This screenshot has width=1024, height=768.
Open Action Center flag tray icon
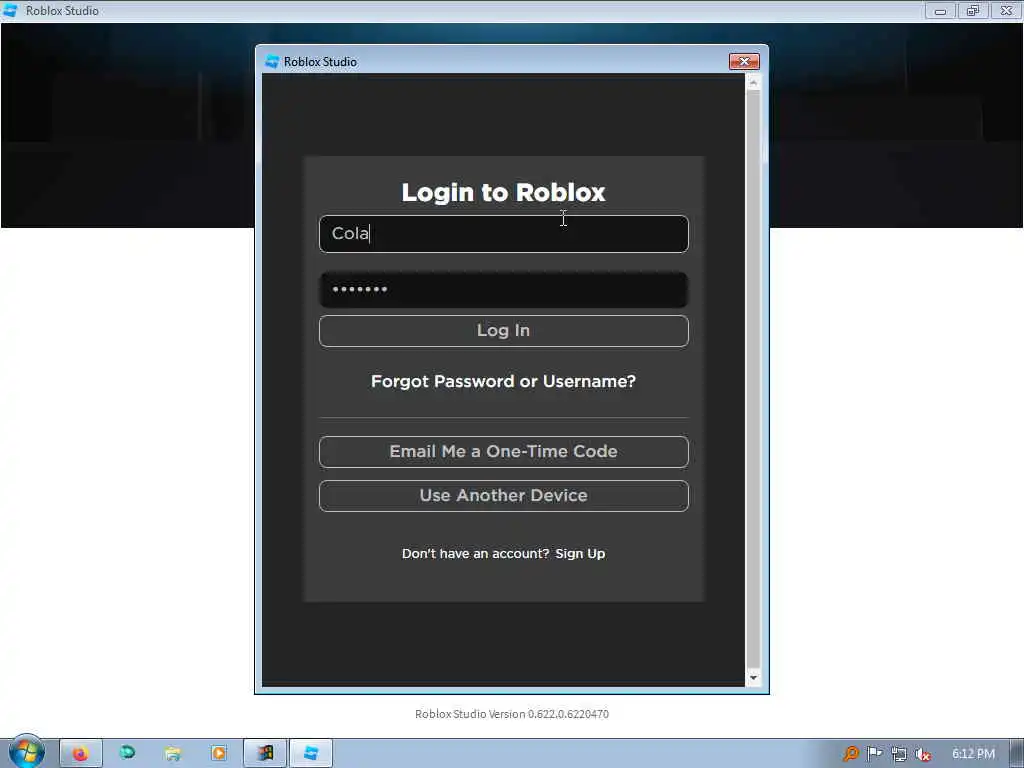pos(874,754)
